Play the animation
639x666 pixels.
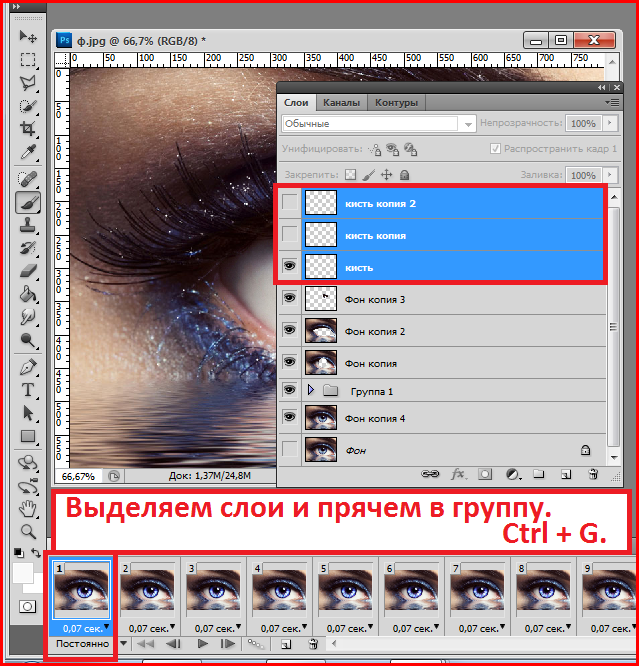(x=203, y=644)
